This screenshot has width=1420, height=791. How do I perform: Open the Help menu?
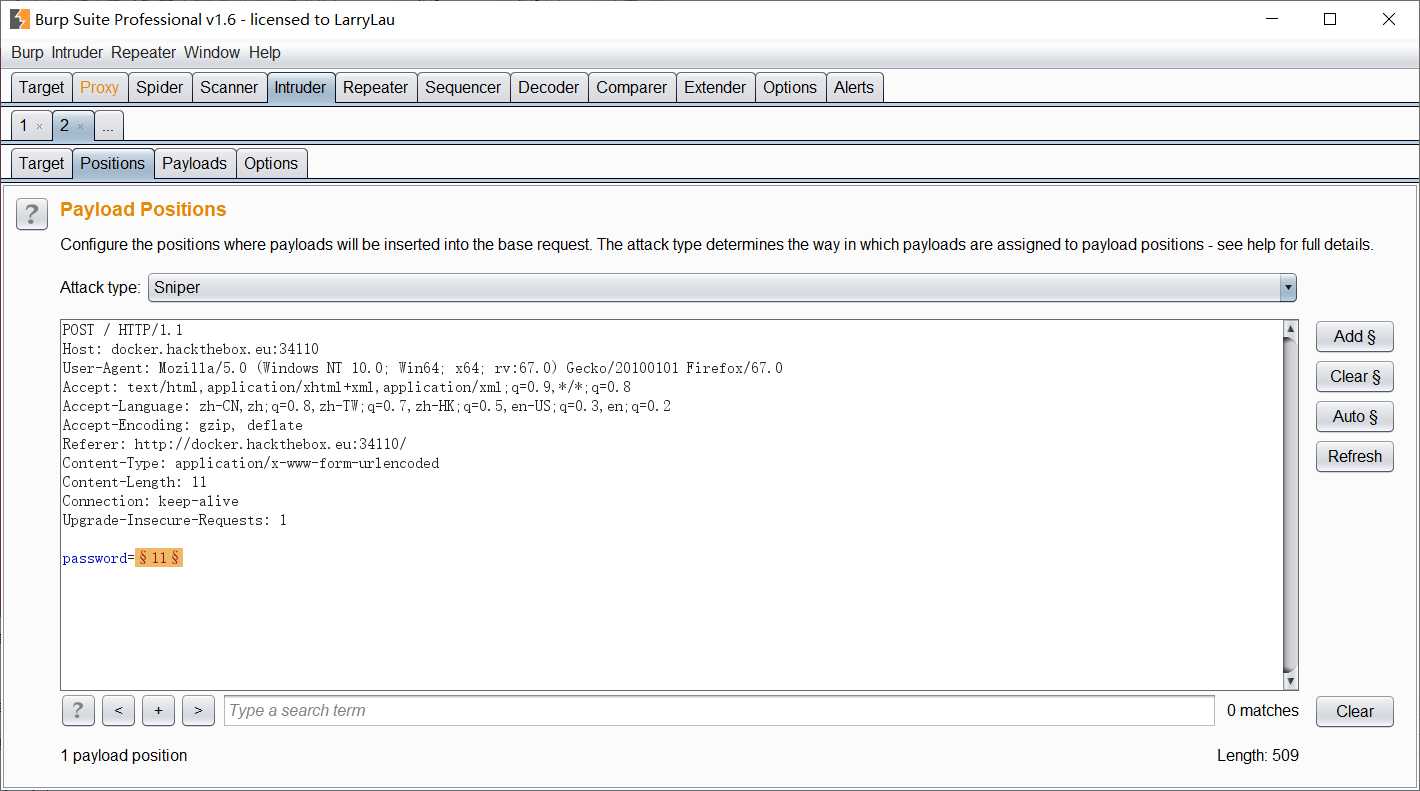coord(265,52)
